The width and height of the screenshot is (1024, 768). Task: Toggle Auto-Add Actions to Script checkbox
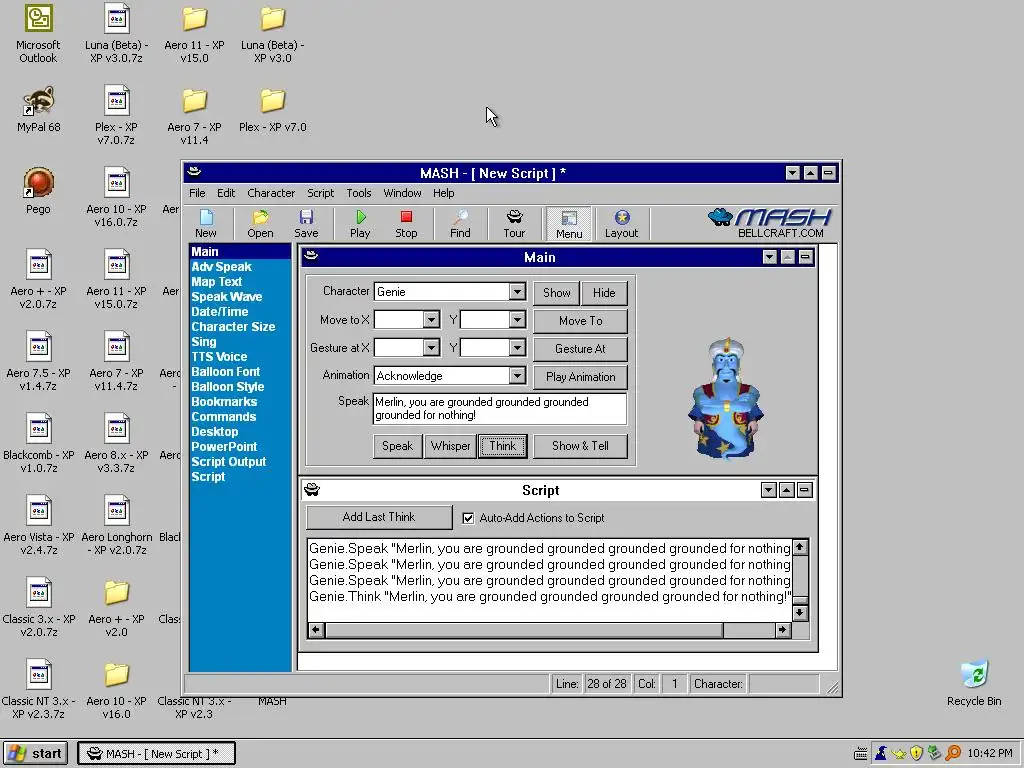click(x=468, y=518)
